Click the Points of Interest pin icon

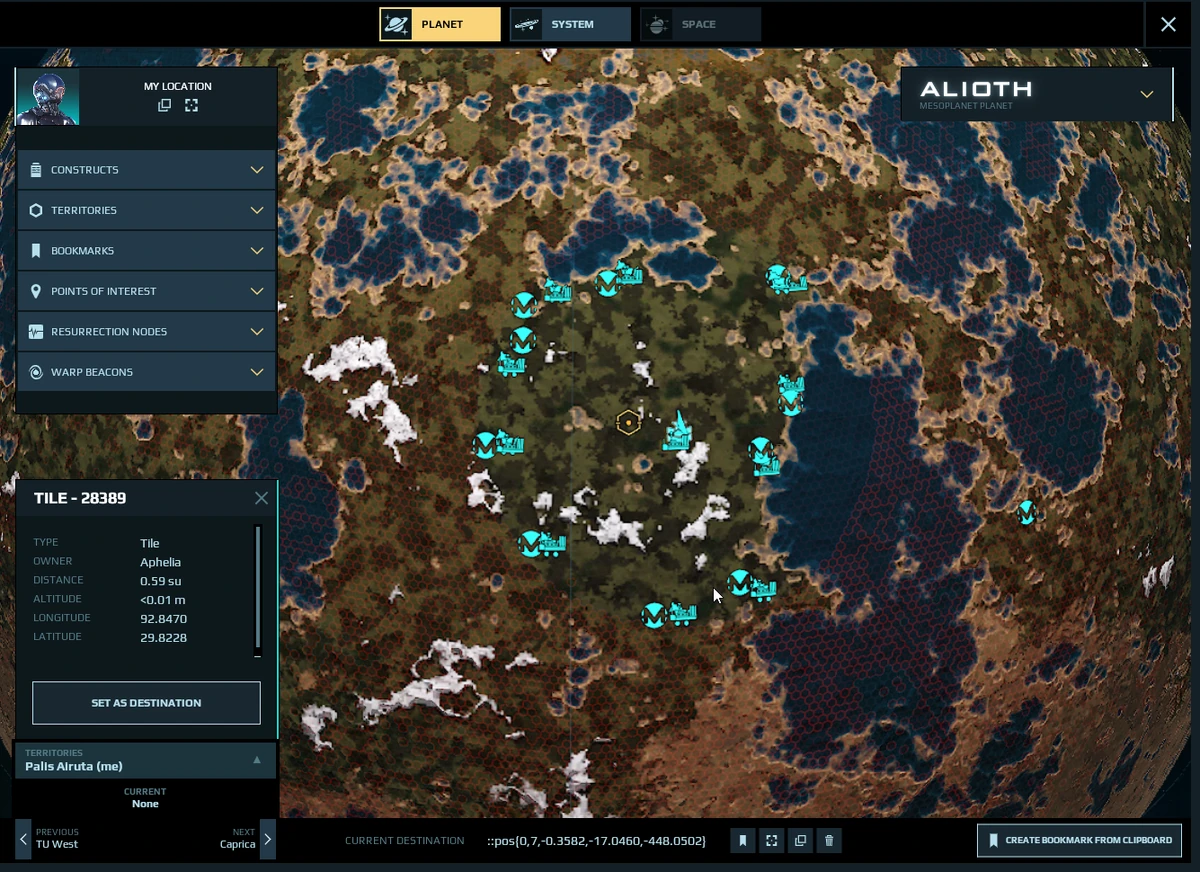coord(36,291)
